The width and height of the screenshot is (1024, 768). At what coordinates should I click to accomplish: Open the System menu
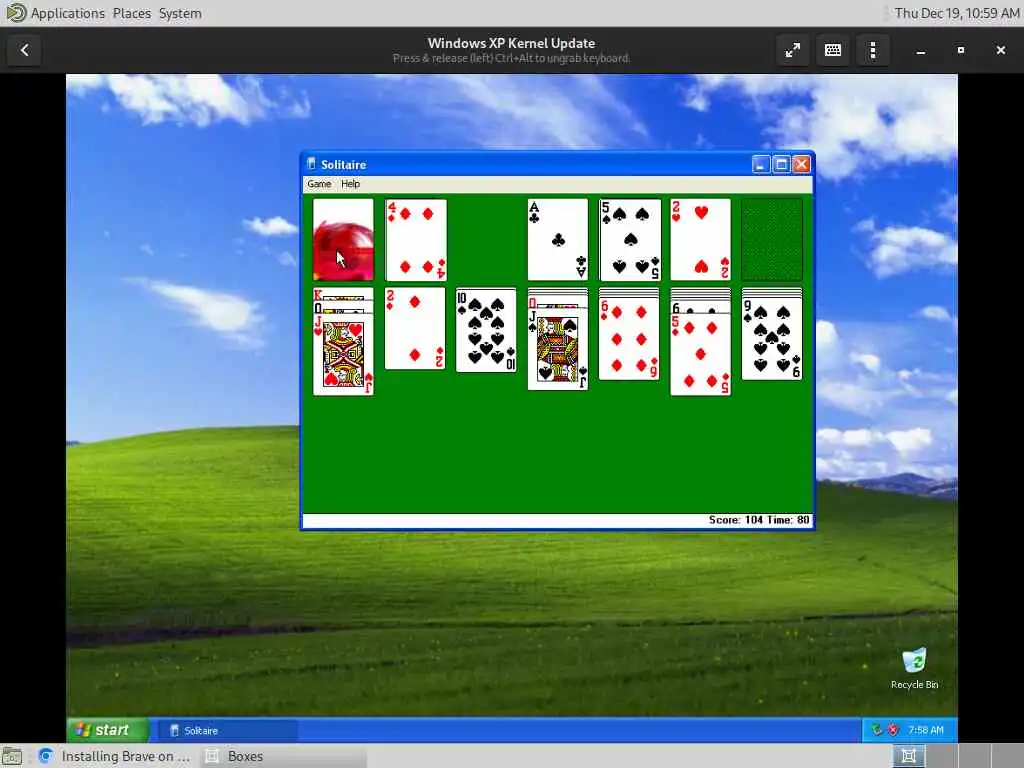pyautogui.click(x=180, y=13)
